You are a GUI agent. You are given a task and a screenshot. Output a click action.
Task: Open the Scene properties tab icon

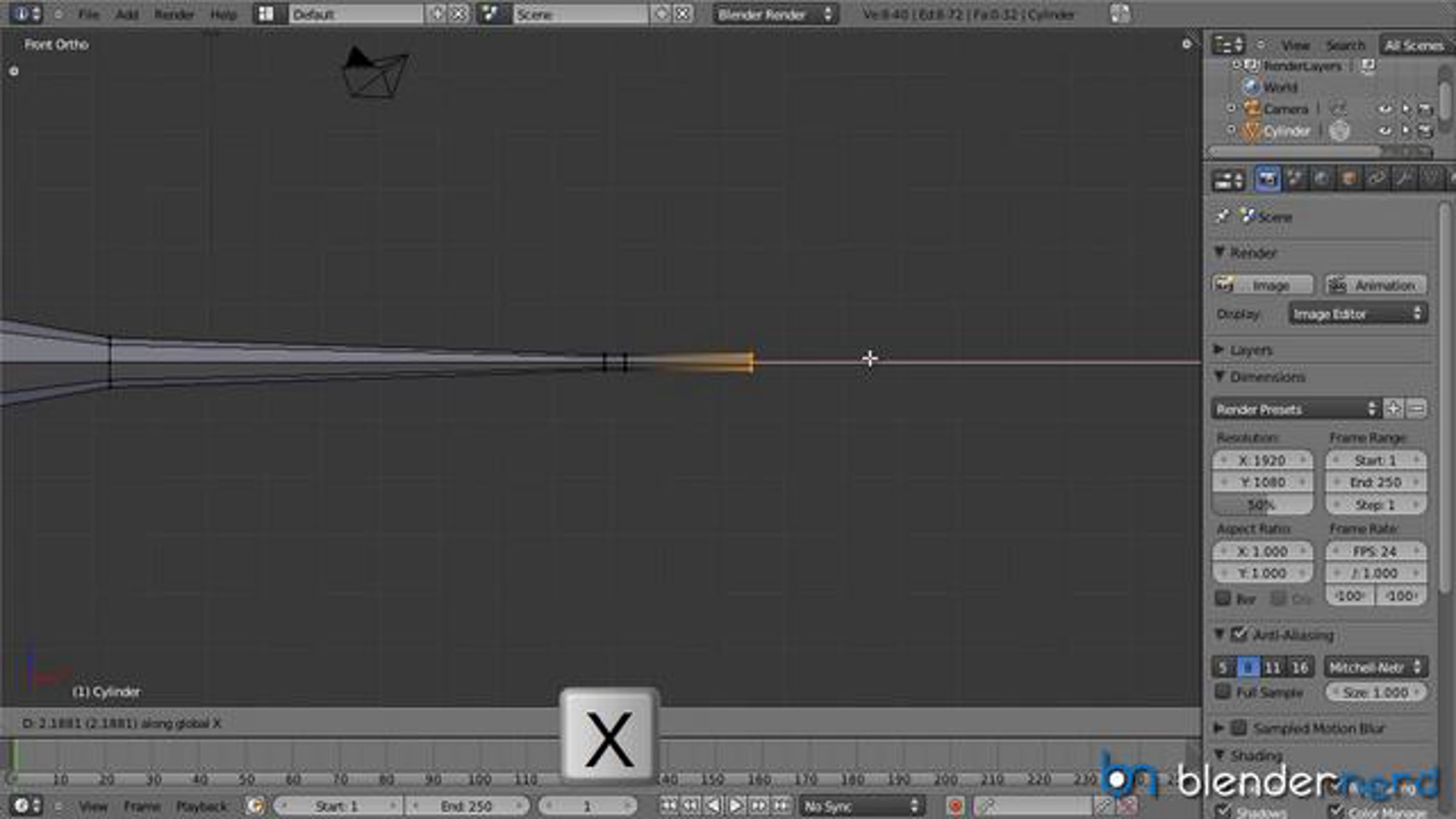[1295, 179]
